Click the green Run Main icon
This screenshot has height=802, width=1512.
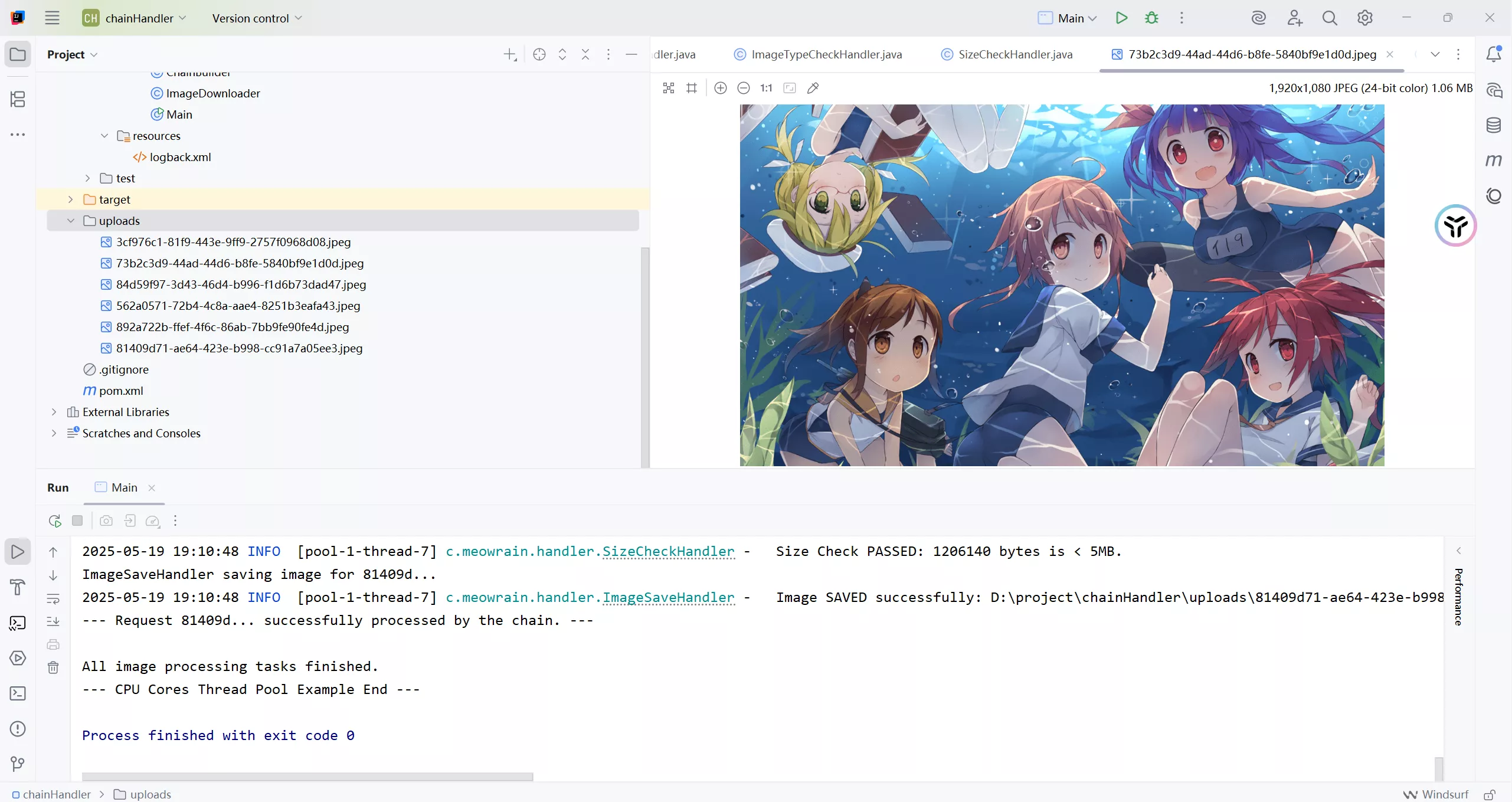(1121, 18)
